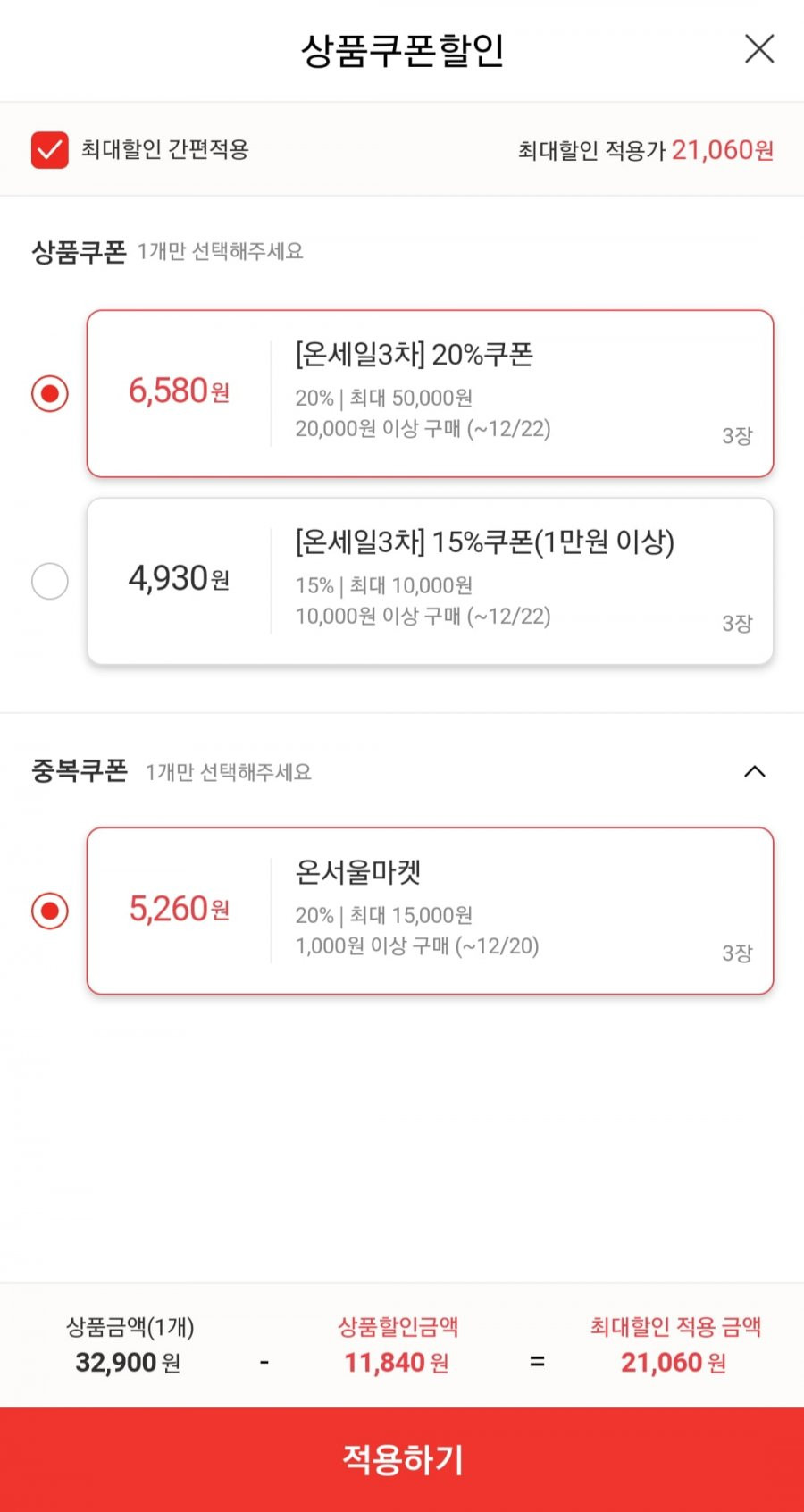Click the 상품할인금액 11,840원 summary
Image resolution: width=804 pixels, height=1512 pixels.
tap(398, 1345)
